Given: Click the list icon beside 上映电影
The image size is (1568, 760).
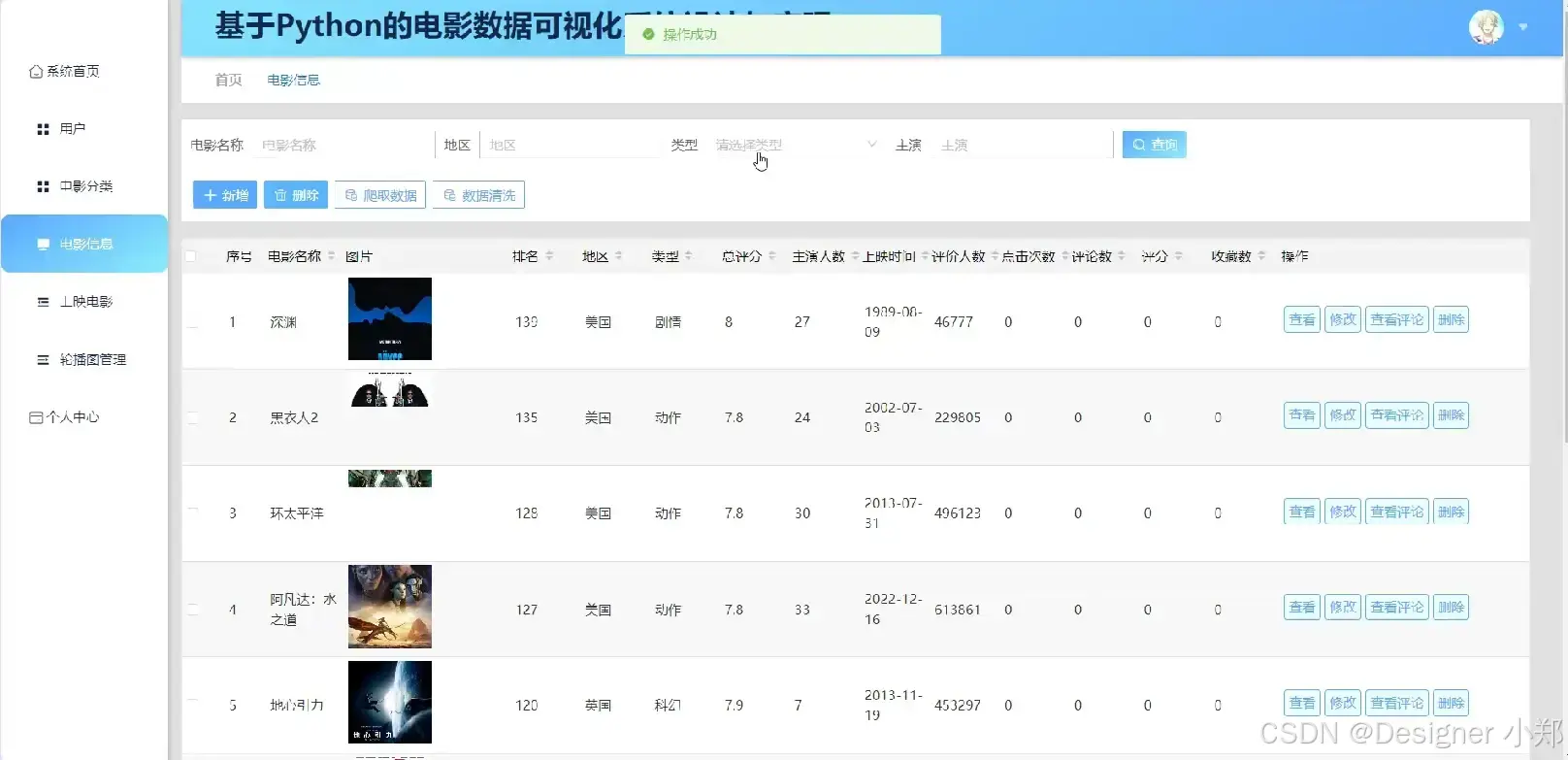Looking at the screenshot, I should (43, 301).
